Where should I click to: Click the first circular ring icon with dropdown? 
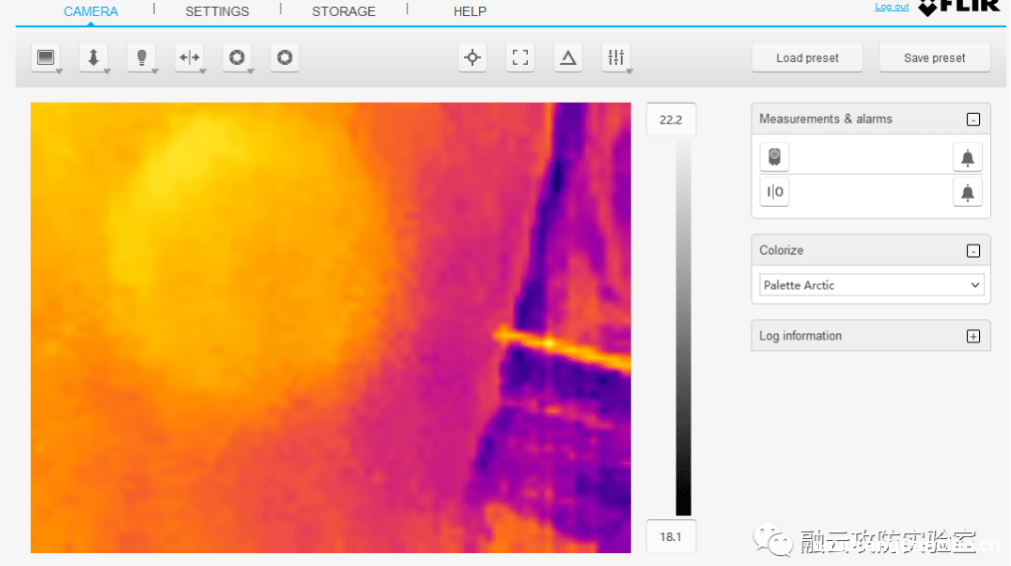(x=237, y=58)
